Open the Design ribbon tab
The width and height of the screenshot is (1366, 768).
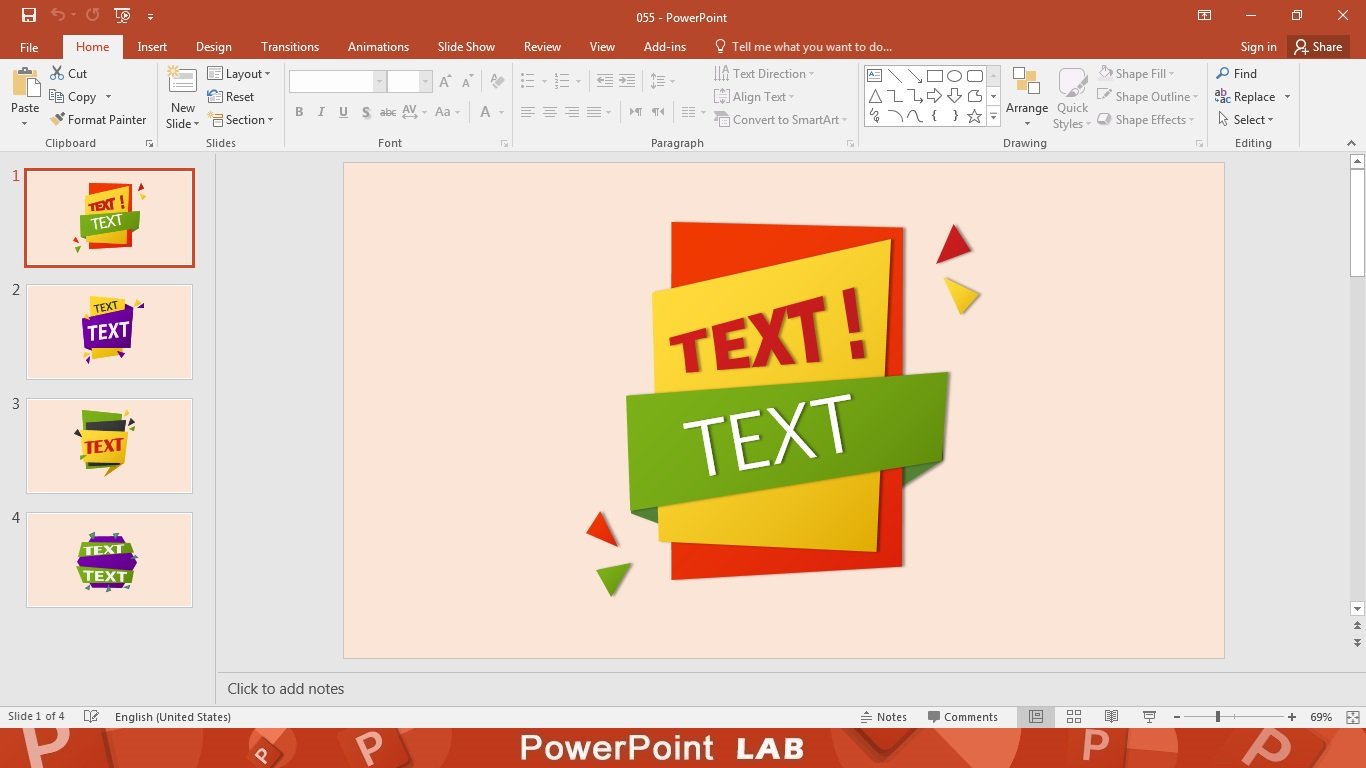213,47
